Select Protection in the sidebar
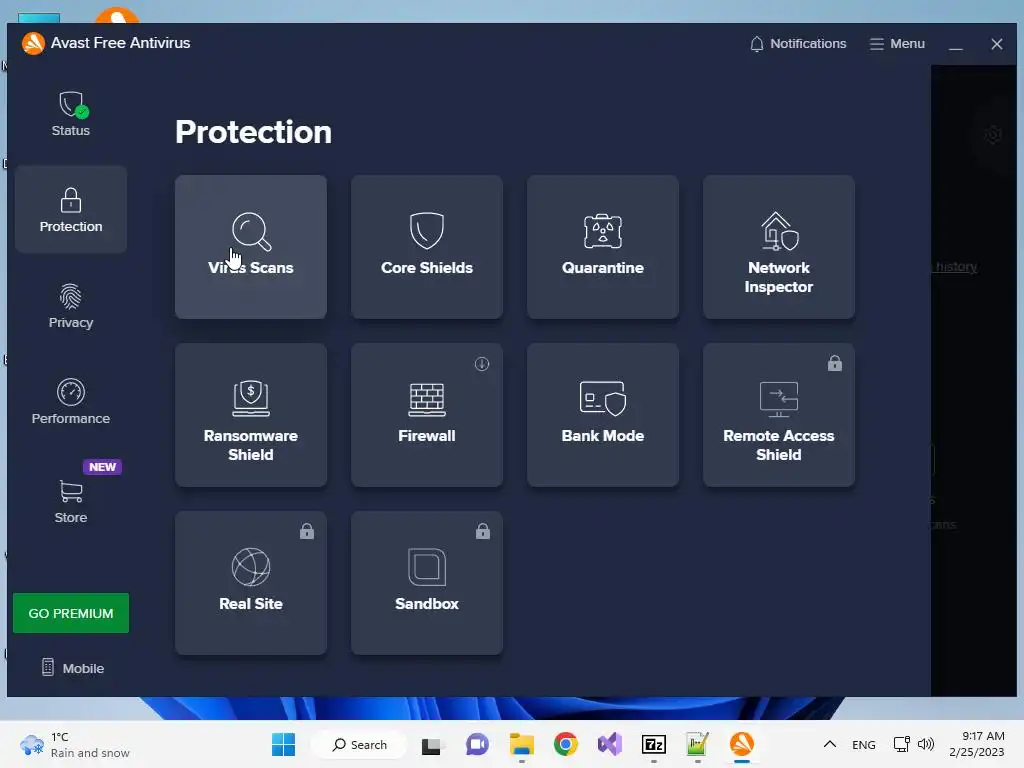Viewport: 1024px width, 768px height. pyautogui.click(x=71, y=210)
